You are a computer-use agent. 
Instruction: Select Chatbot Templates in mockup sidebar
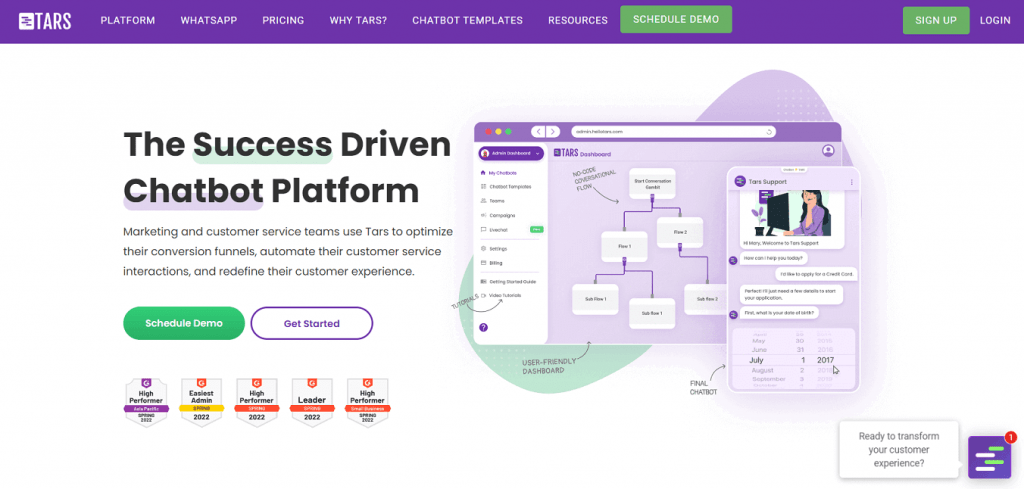click(505, 187)
